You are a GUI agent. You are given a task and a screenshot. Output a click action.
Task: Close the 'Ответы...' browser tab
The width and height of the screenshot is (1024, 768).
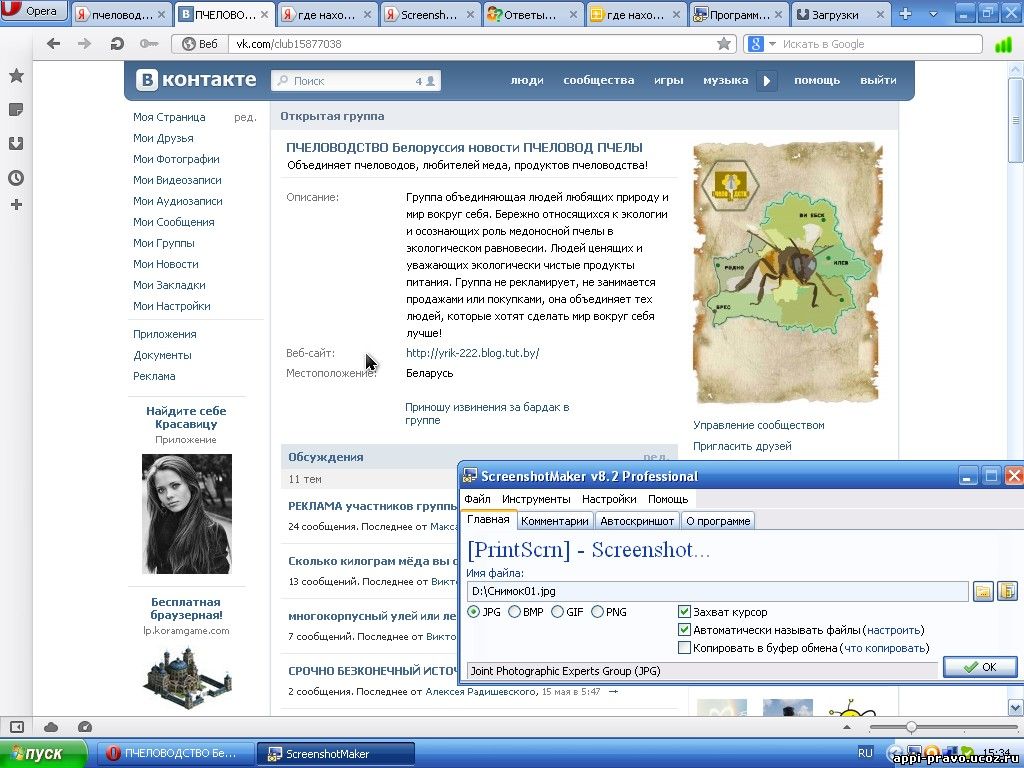573,14
